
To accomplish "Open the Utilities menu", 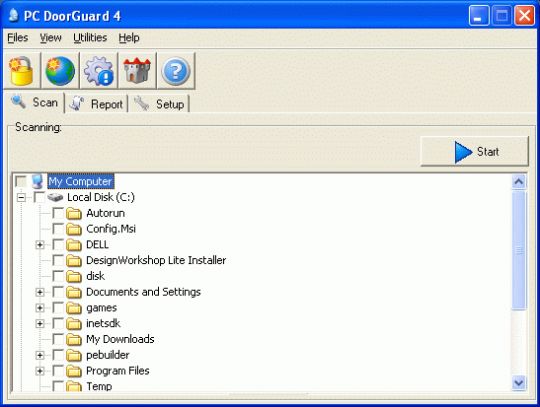I will [x=90, y=38].
